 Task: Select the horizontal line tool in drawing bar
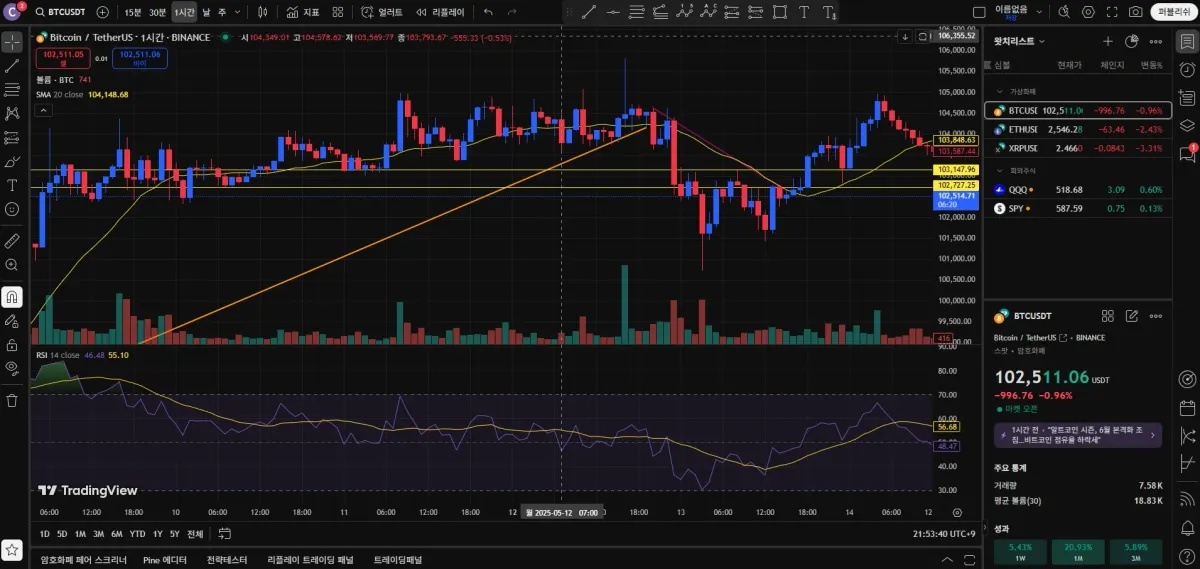click(613, 12)
